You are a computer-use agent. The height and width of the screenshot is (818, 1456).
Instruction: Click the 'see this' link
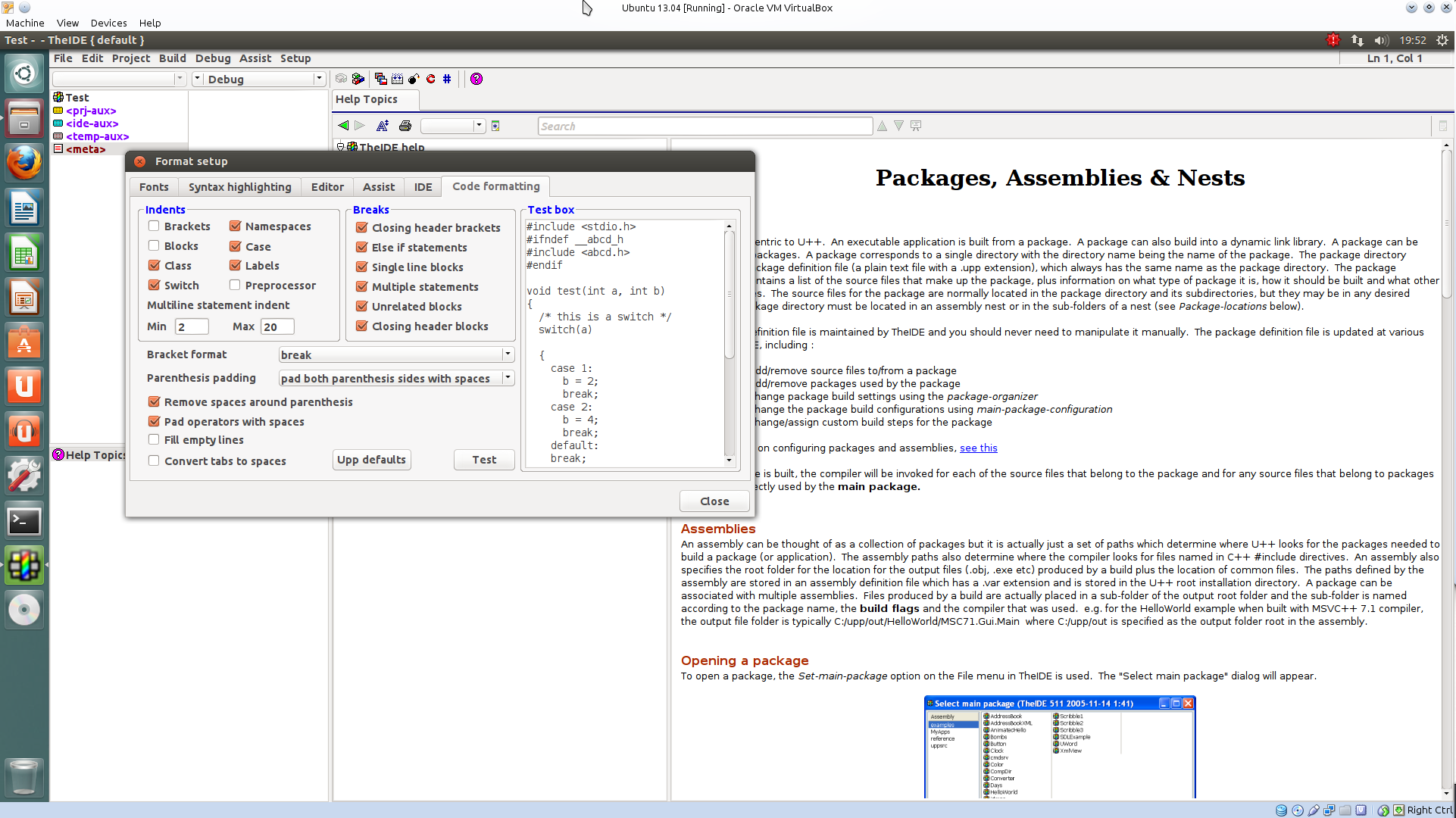click(978, 448)
